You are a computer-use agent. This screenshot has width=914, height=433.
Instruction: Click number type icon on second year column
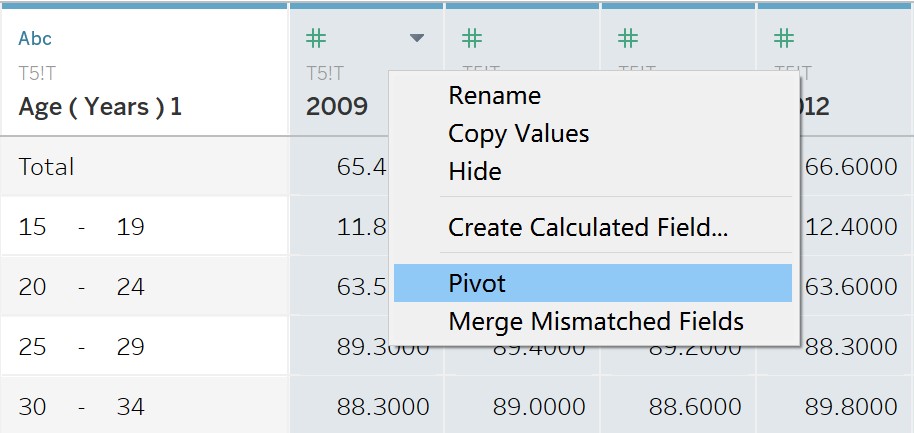472,39
